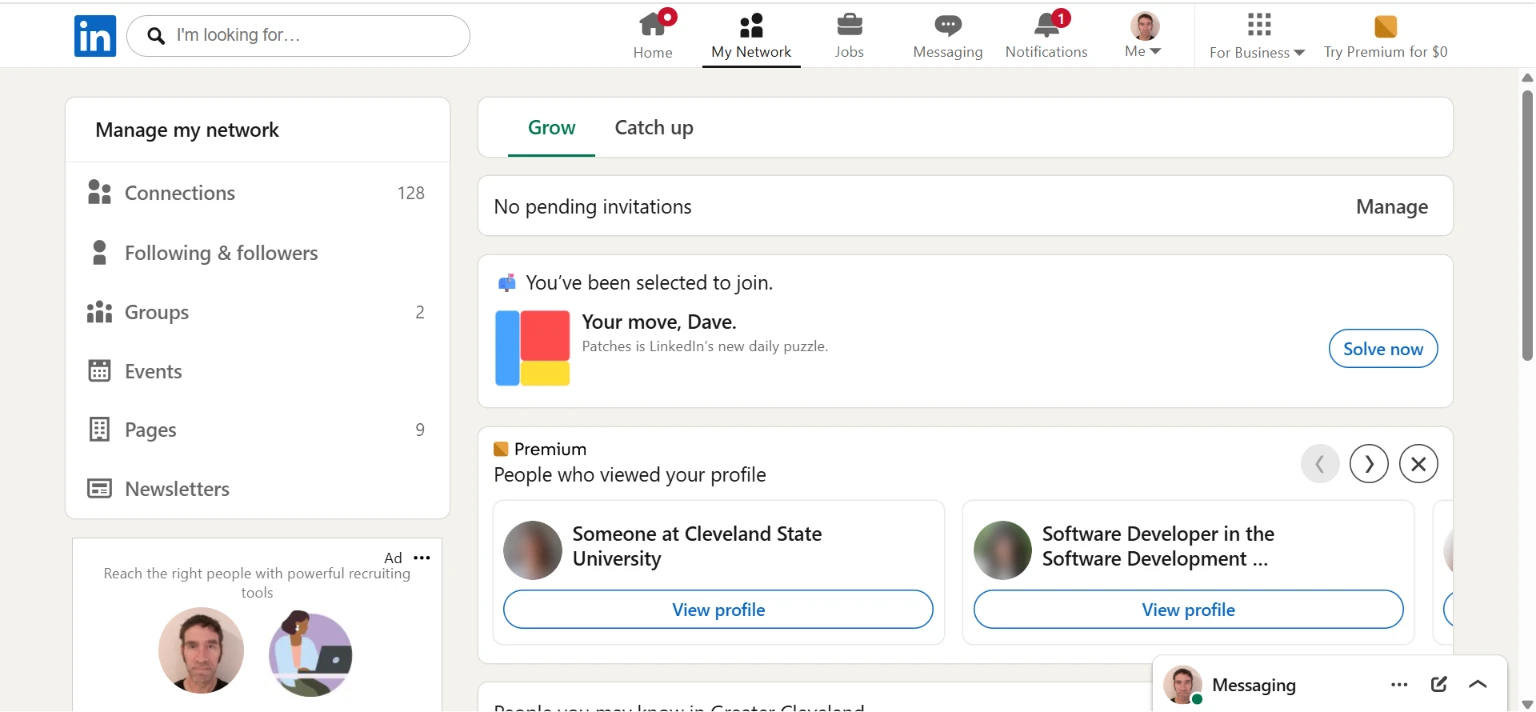
Task: Switch to the Catch up tab
Action: 654,128
